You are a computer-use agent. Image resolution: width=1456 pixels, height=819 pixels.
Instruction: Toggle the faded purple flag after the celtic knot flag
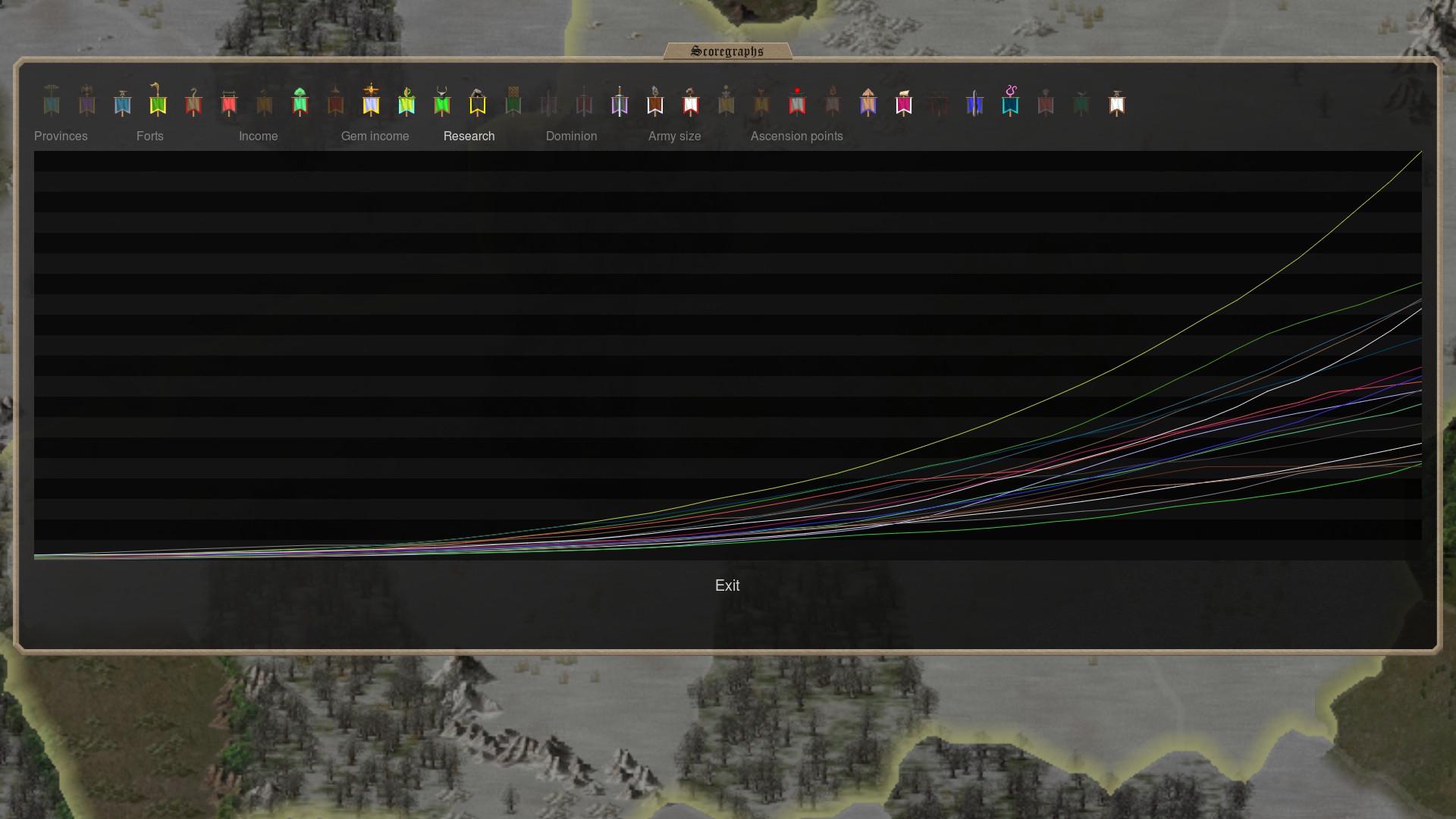pos(548,102)
